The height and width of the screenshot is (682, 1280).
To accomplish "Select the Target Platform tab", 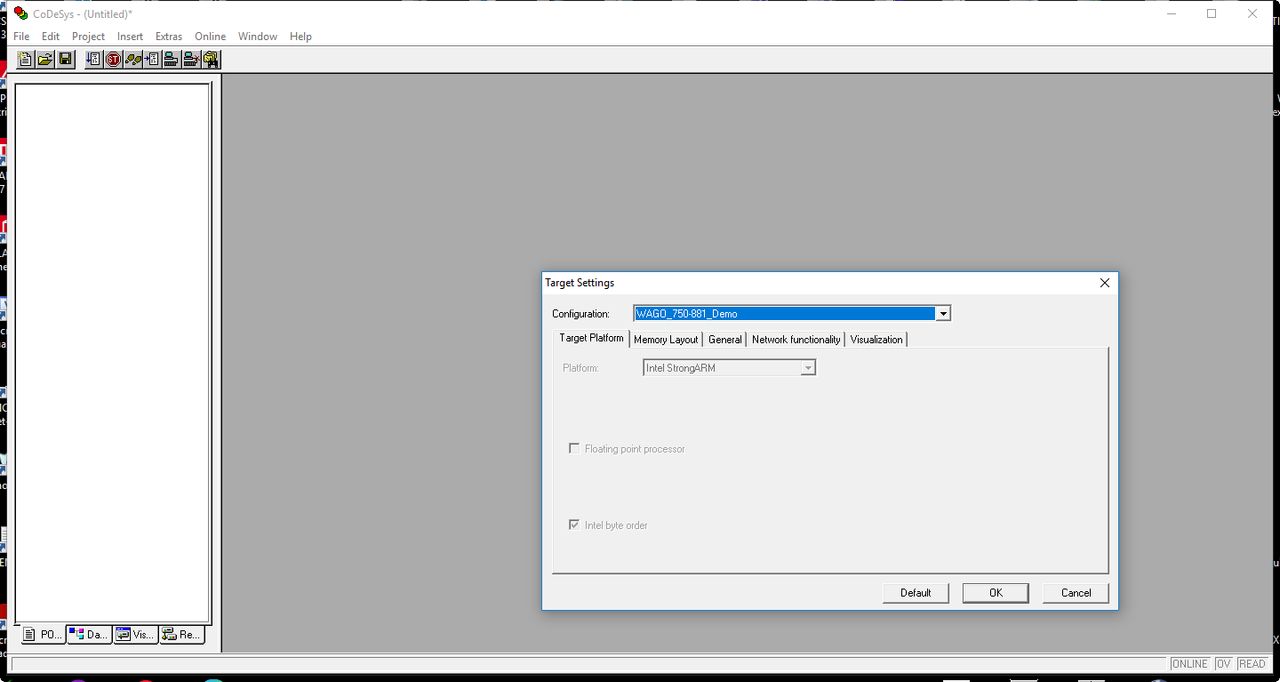I will point(591,338).
